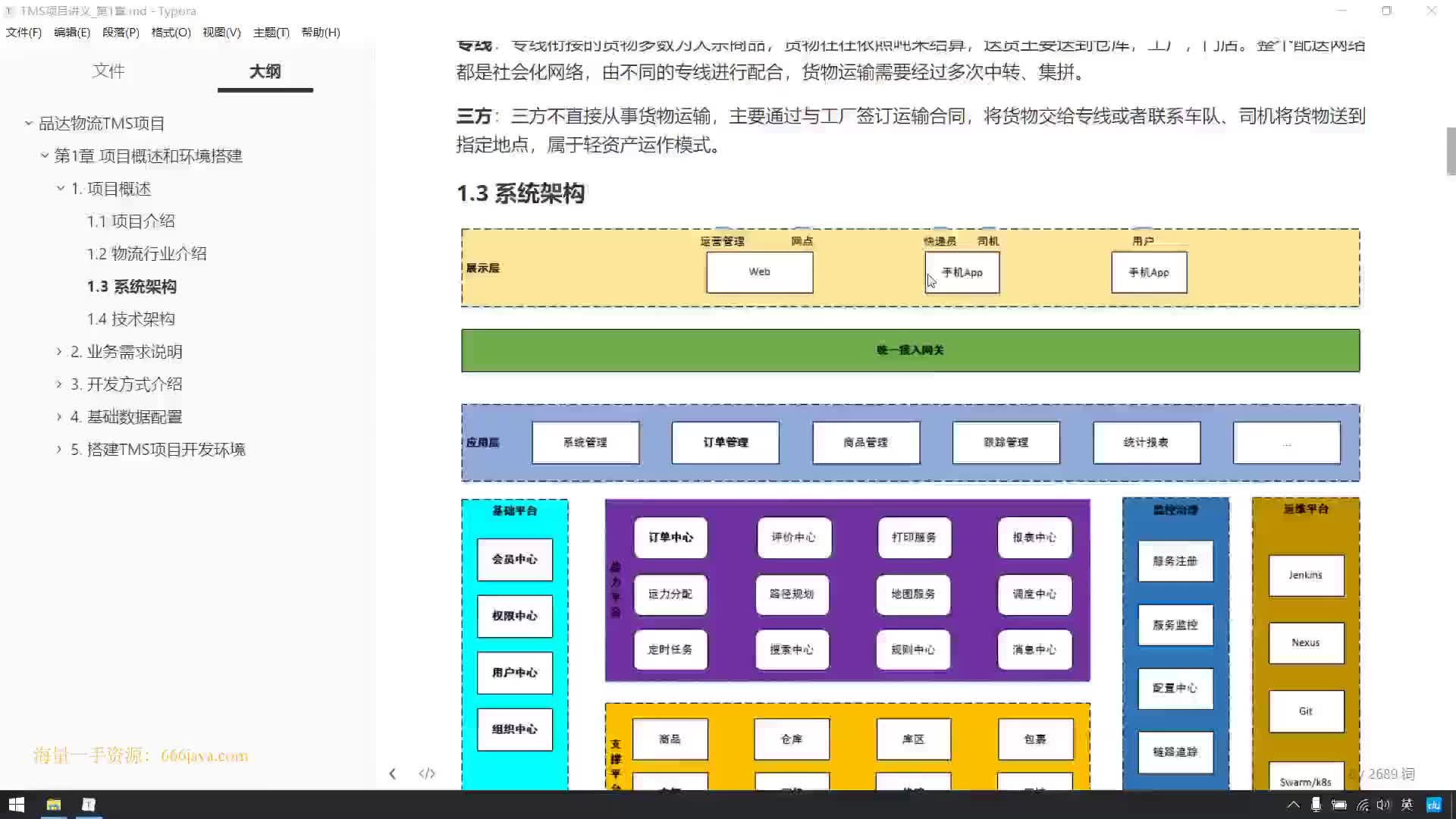Expand the 4. 基础数据配置 outline node
Image resolution: width=1456 pixels, height=819 pixels.
click(59, 416)
